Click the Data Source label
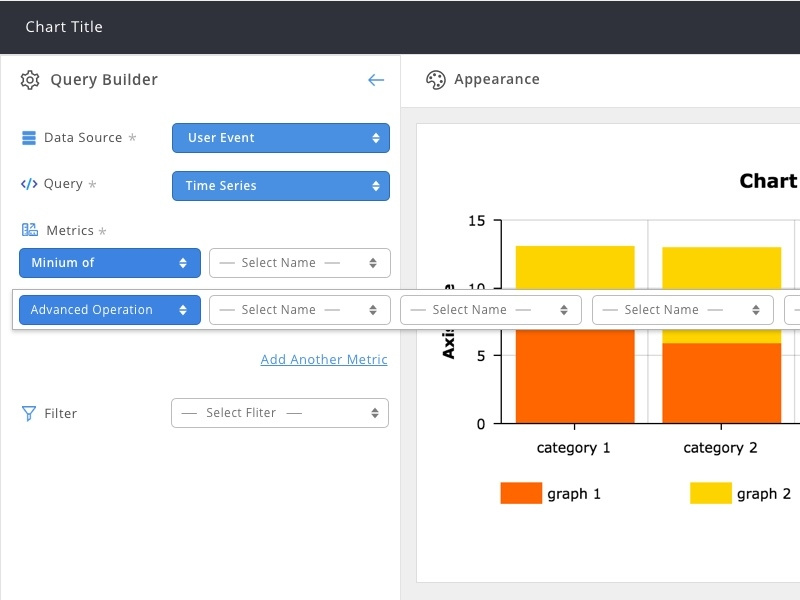 (83, 138)
